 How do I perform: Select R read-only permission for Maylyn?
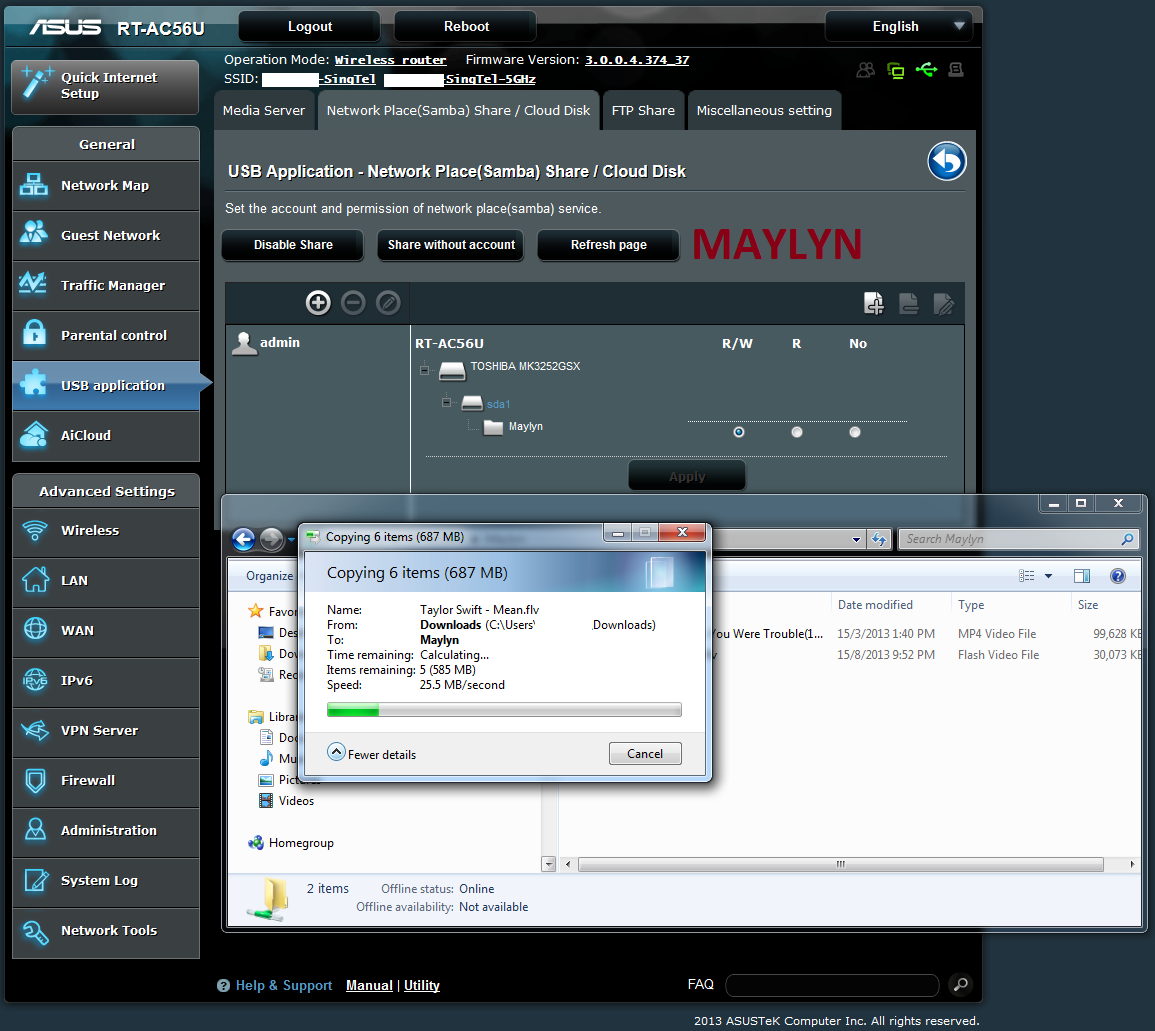(x=797, y=432)
